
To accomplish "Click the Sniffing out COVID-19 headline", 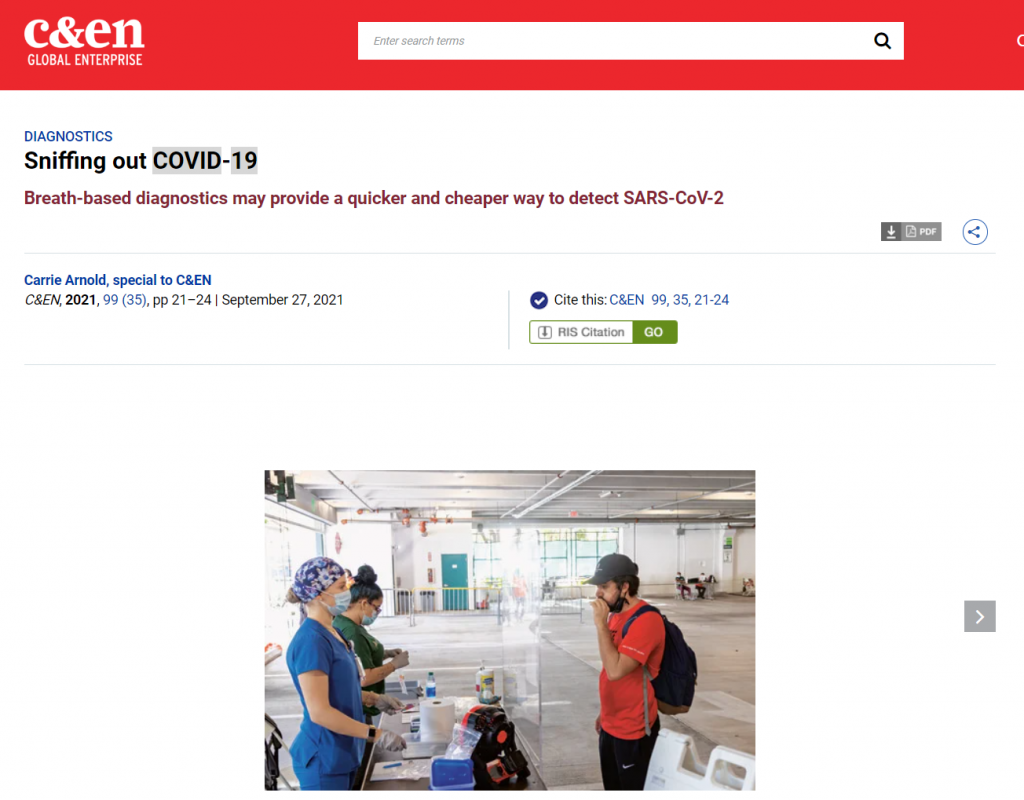I will [140, 161].
